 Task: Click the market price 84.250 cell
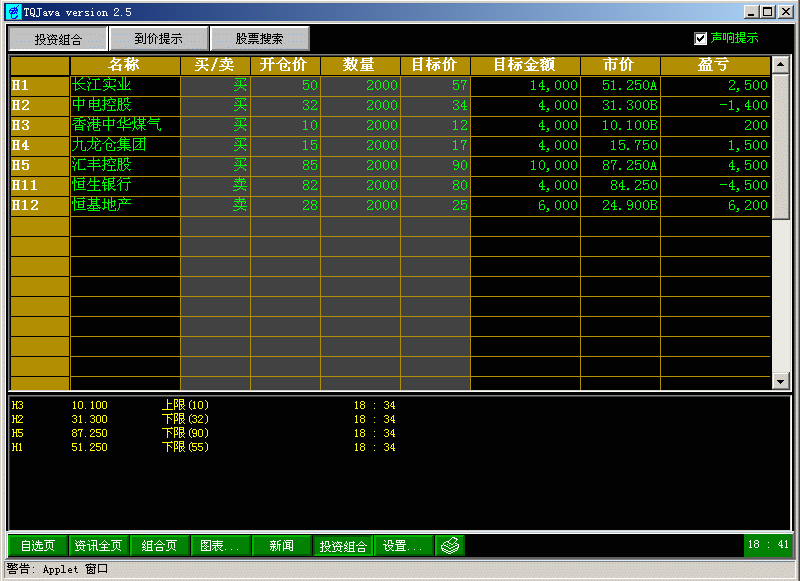[x=620, y=185]
